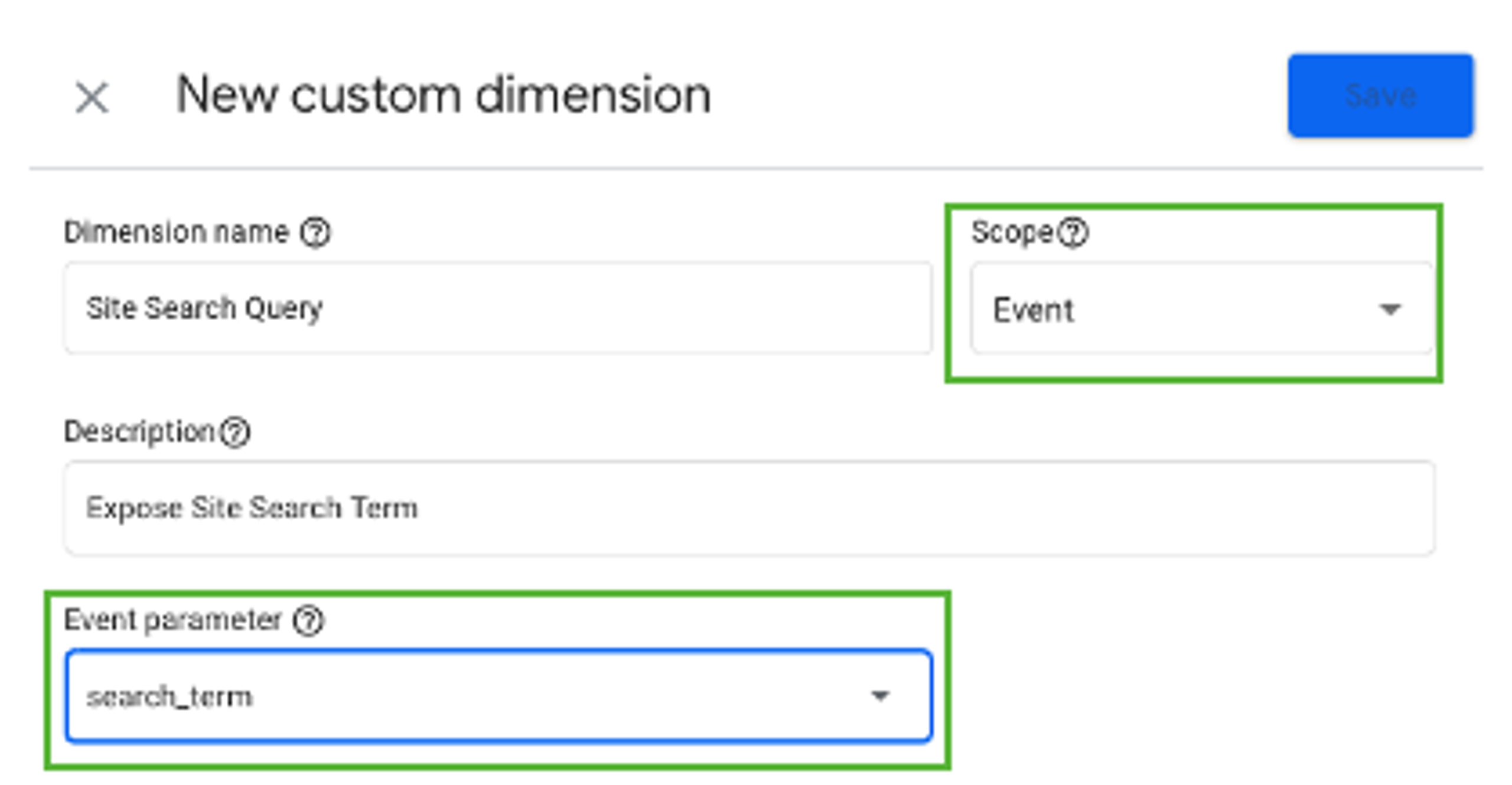Click the Scope label text
The width and height of the screenshot is (1512, 785).
pos(1012,233)
